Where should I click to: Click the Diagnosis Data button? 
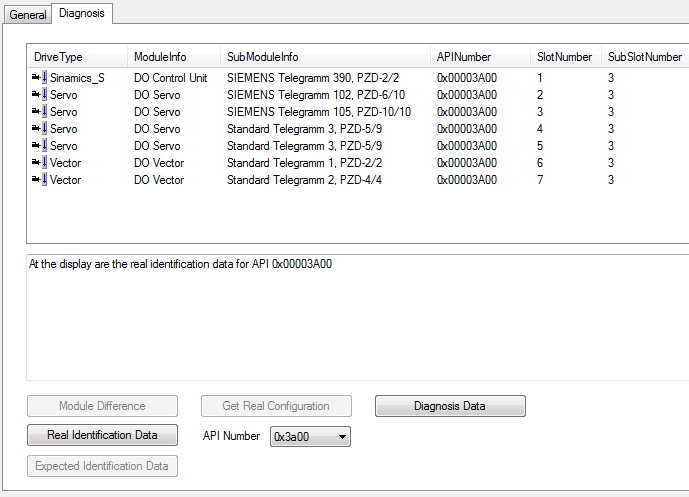(450, 406)
